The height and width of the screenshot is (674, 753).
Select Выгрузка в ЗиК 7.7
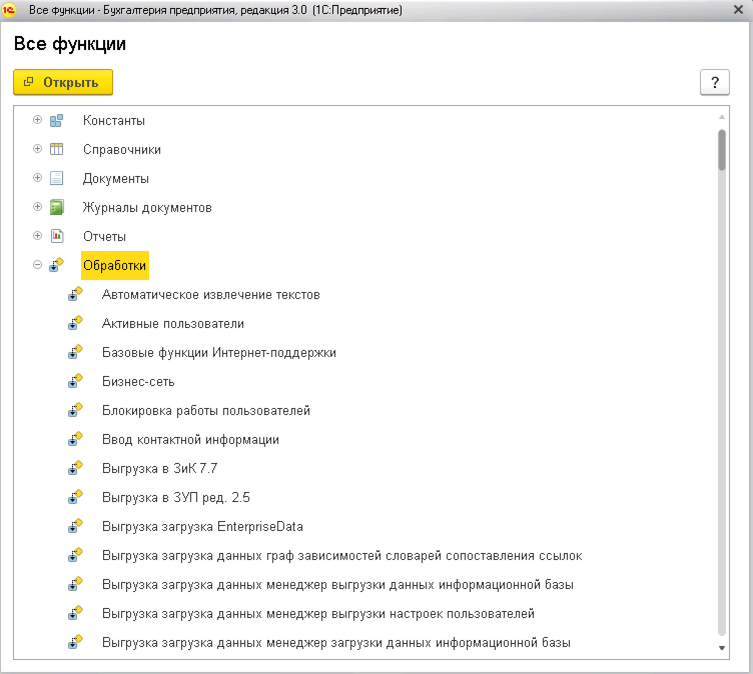tap(159, 468)
